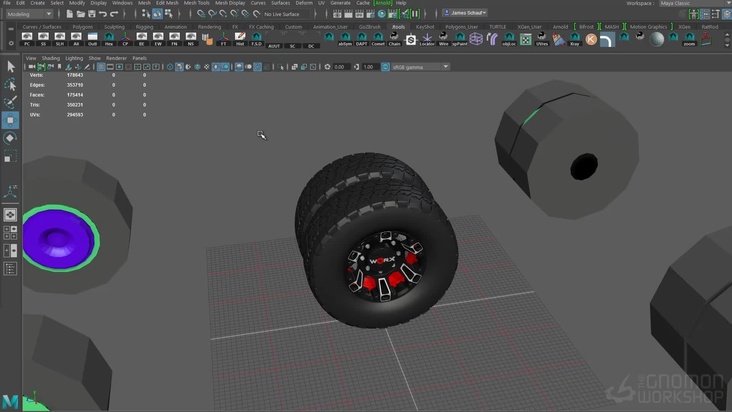Click the four-view layout button

(x=10, y=232)
